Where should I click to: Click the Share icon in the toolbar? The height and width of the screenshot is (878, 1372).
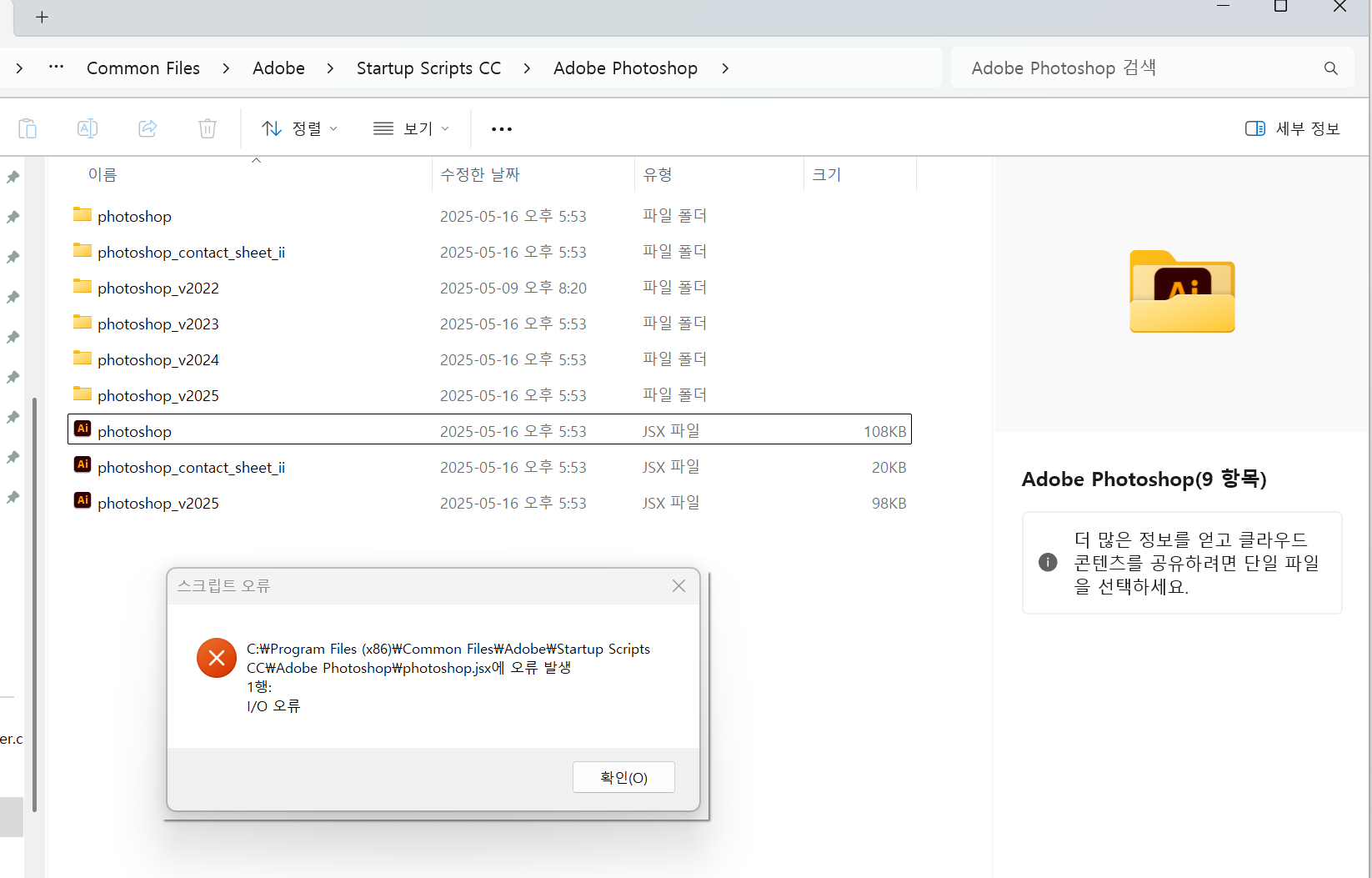(148, 128)
